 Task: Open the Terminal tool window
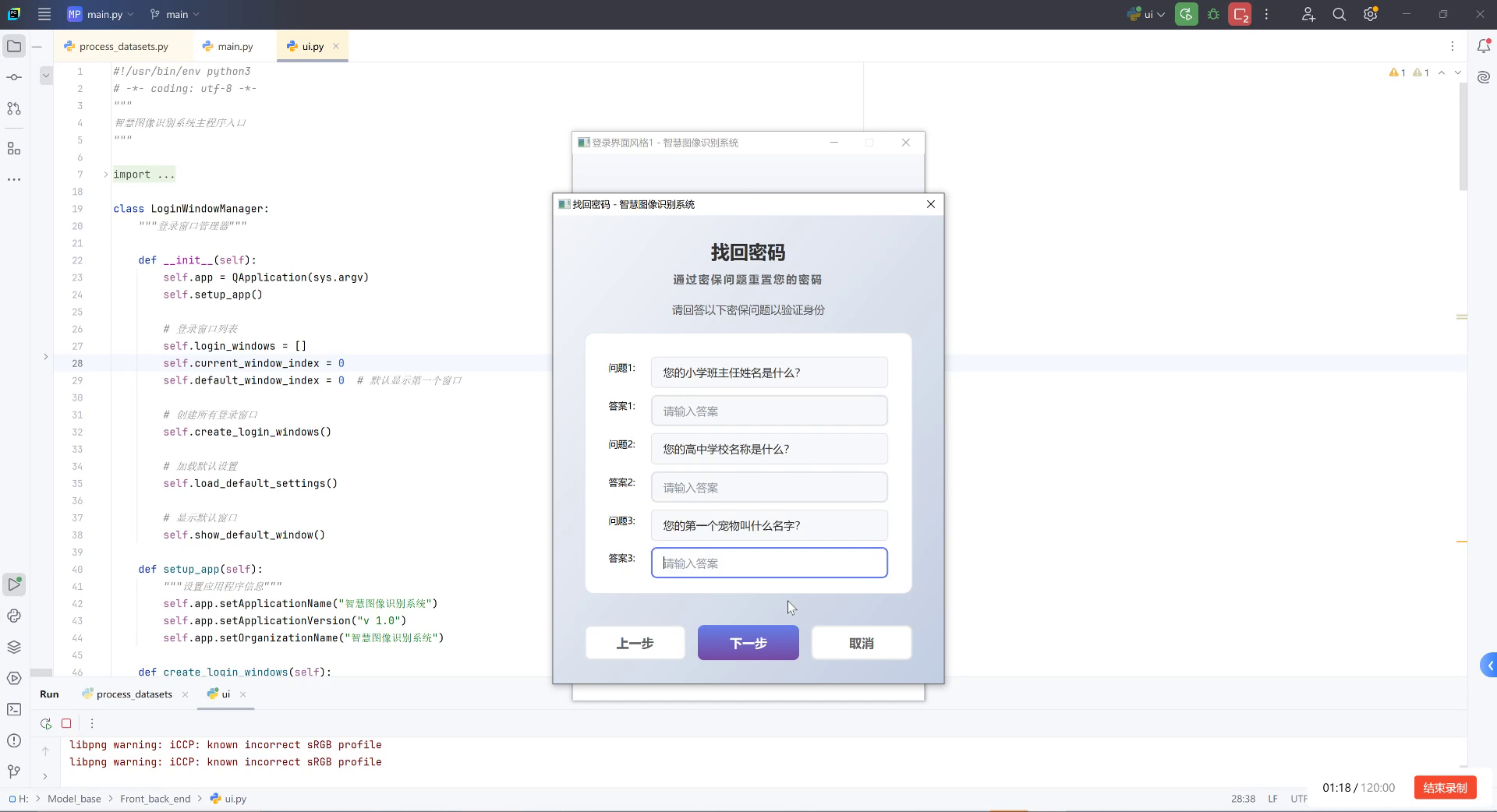coord(14,709)
